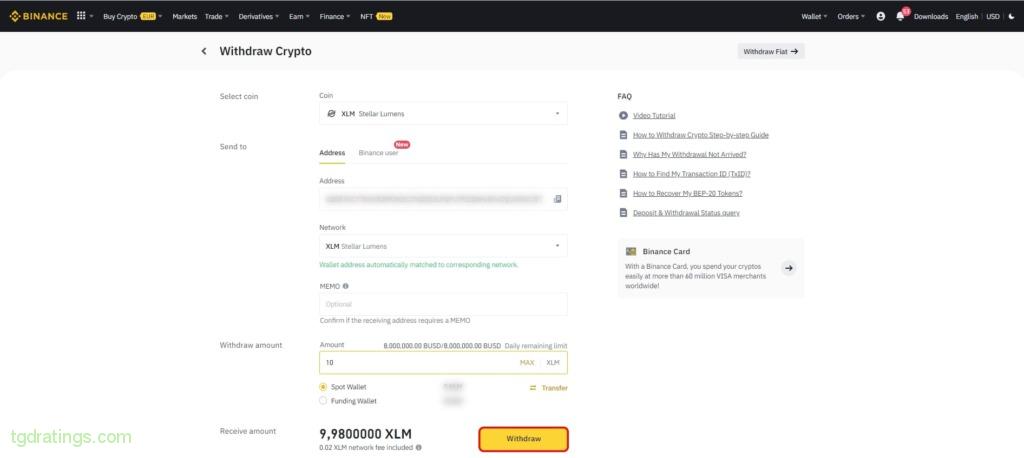This screenshot has width=1024, height=458.
Task: Click the XLM coin logo icon
Action: pyautogui.click(x=331, y=114)
